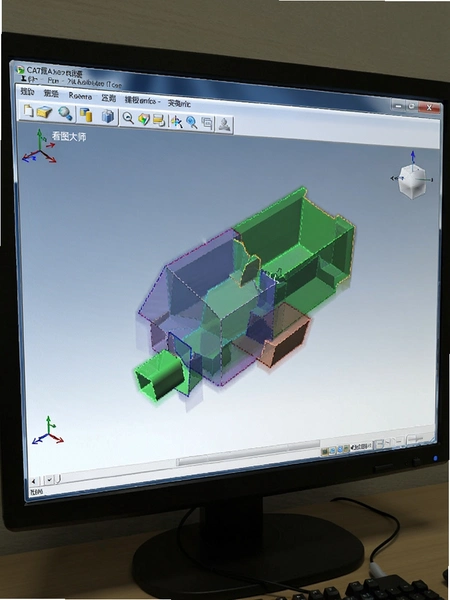The width and height of the screenshot is (450, 600).
Task: Open the small dropdown arrow at bottom left
Action: click(x=49, y=479)
